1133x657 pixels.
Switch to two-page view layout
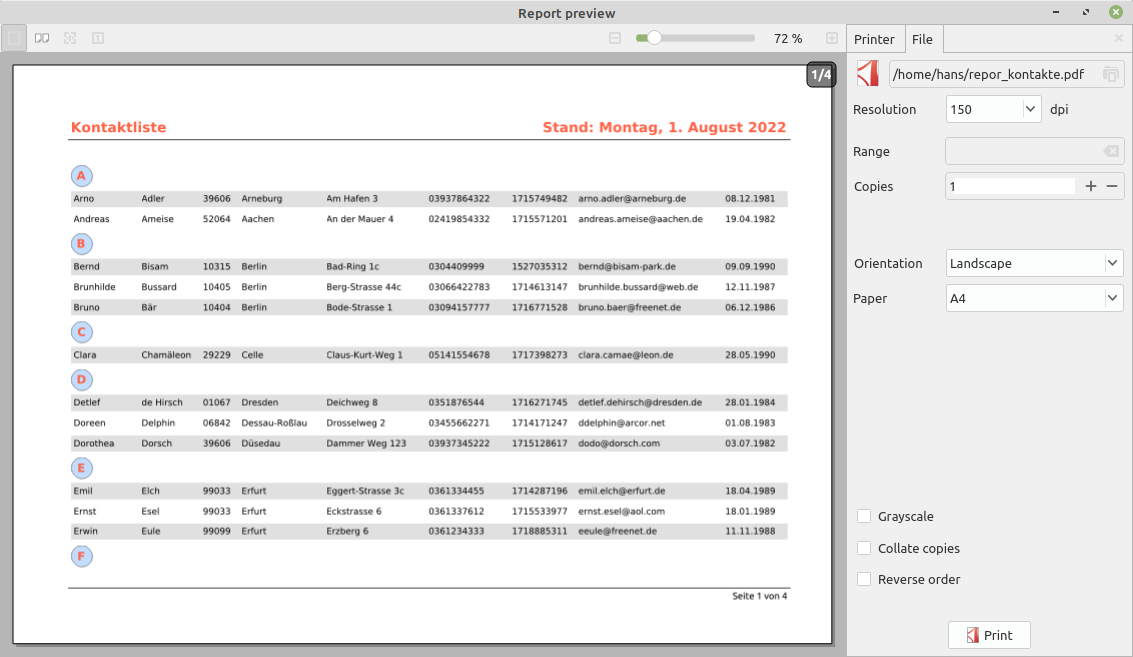click(x=42, y=38)
